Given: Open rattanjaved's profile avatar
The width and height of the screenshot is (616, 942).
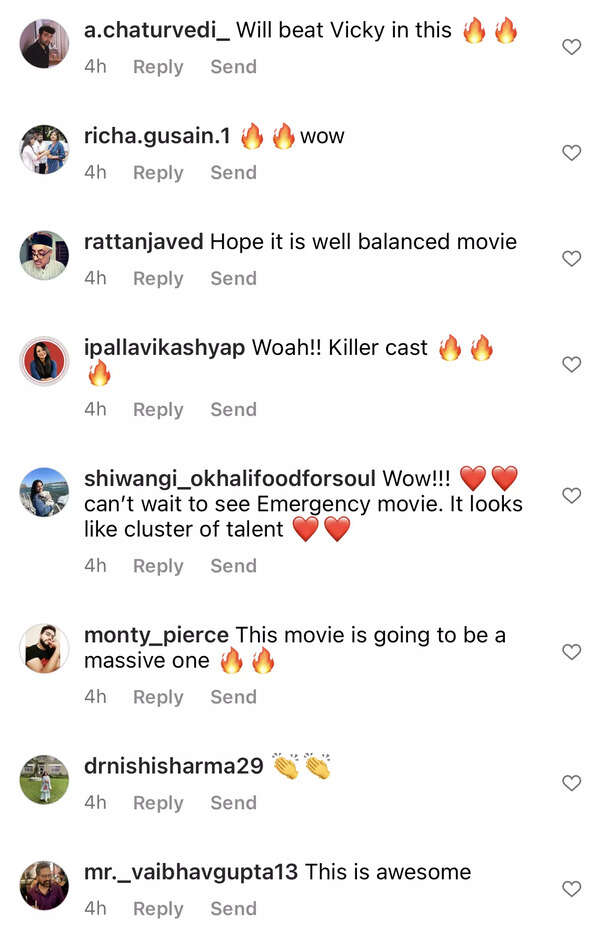Looking at the screenshot, I should (44, 255).
